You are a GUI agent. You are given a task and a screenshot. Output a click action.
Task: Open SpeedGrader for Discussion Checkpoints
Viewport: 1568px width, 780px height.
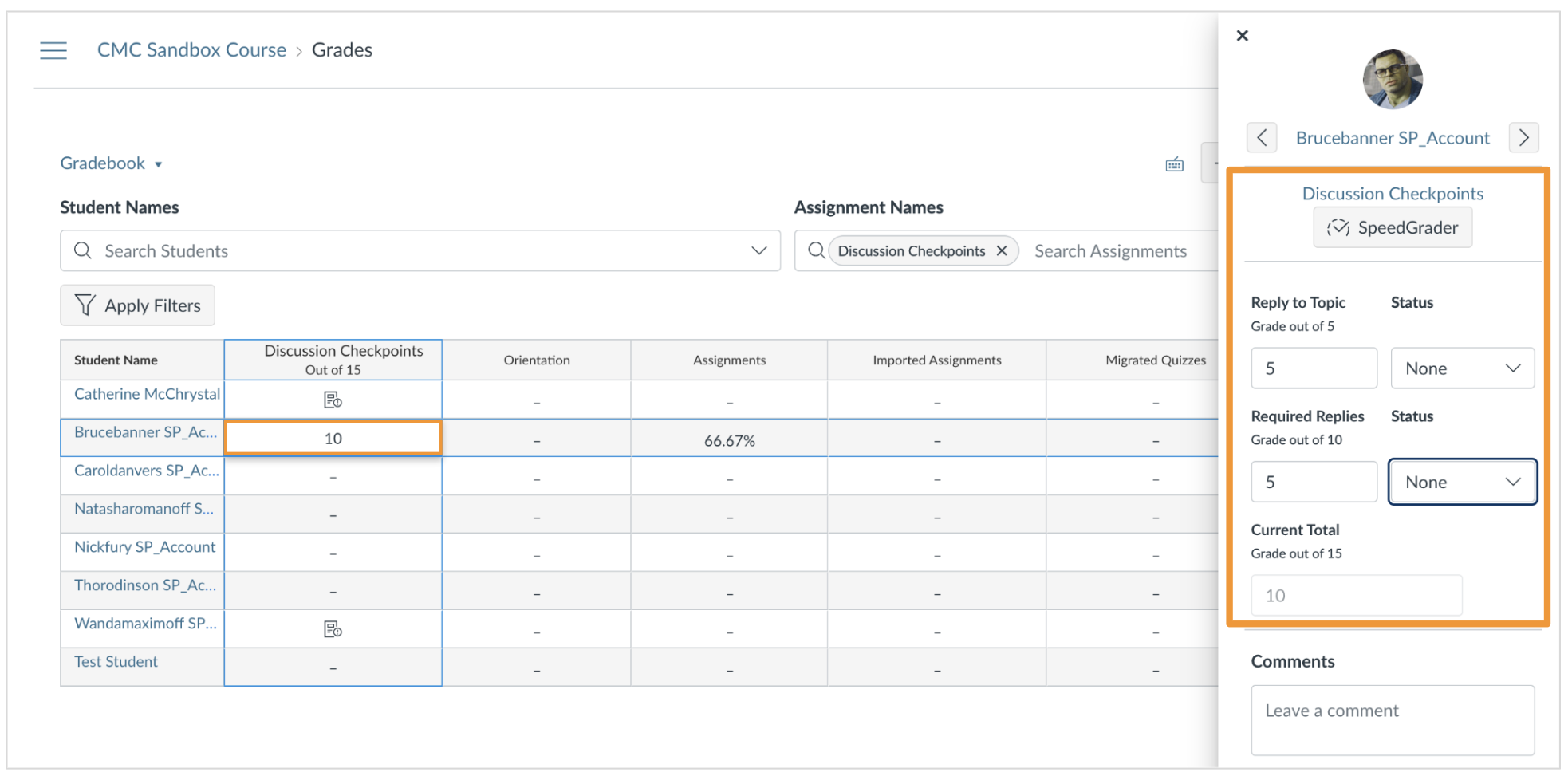(1393, 227)
